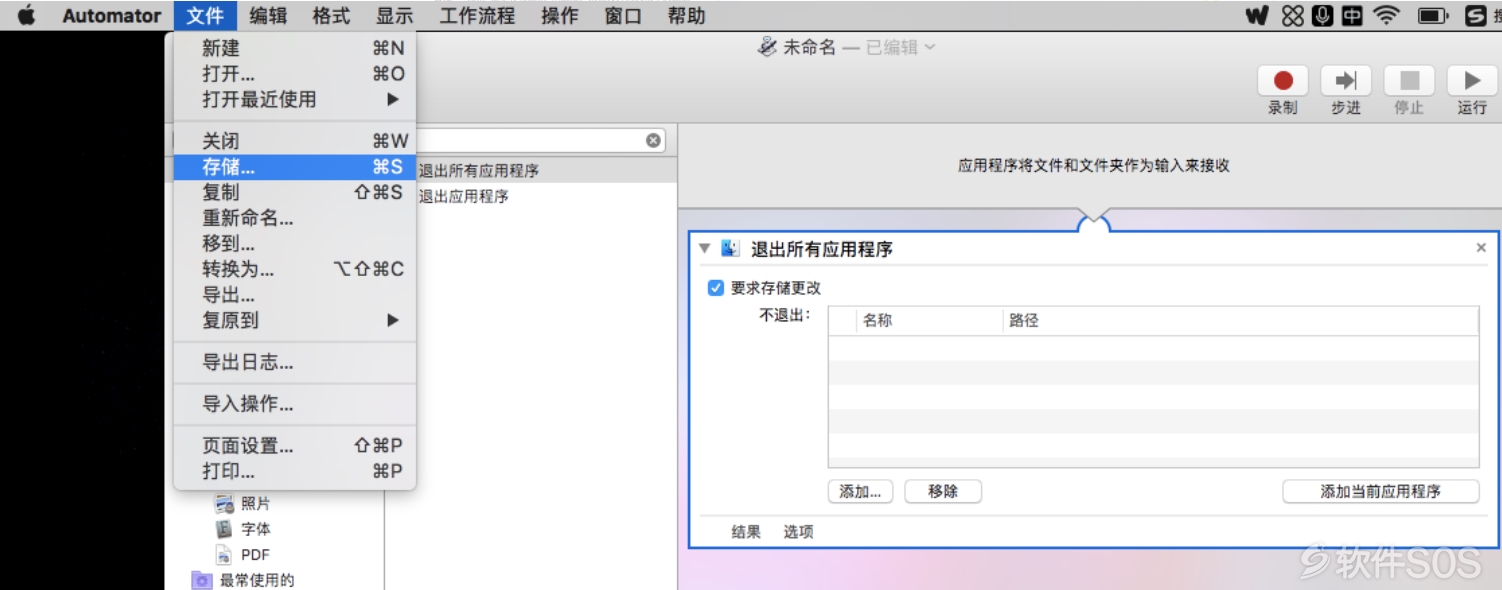Click the 添加... button

[860, 491]
